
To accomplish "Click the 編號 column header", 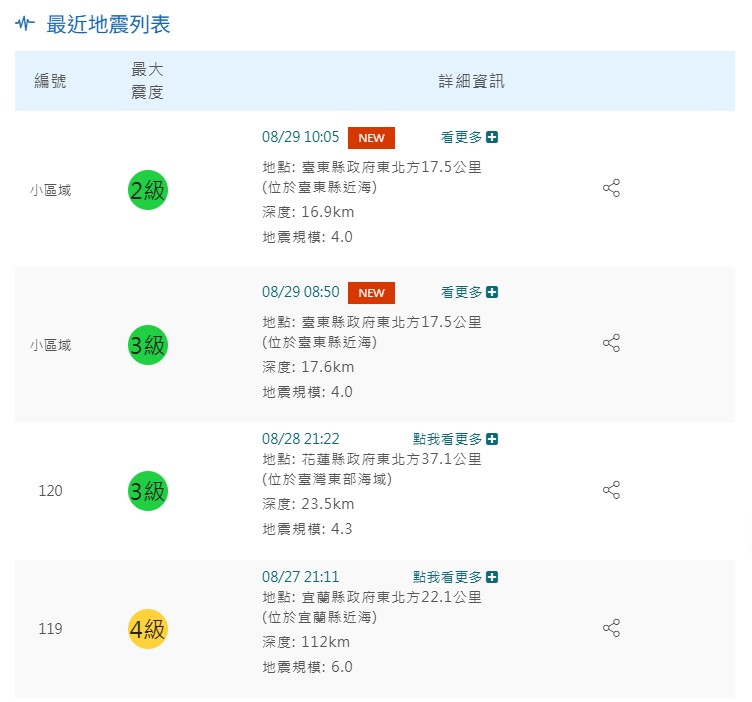I will (50, 81).
